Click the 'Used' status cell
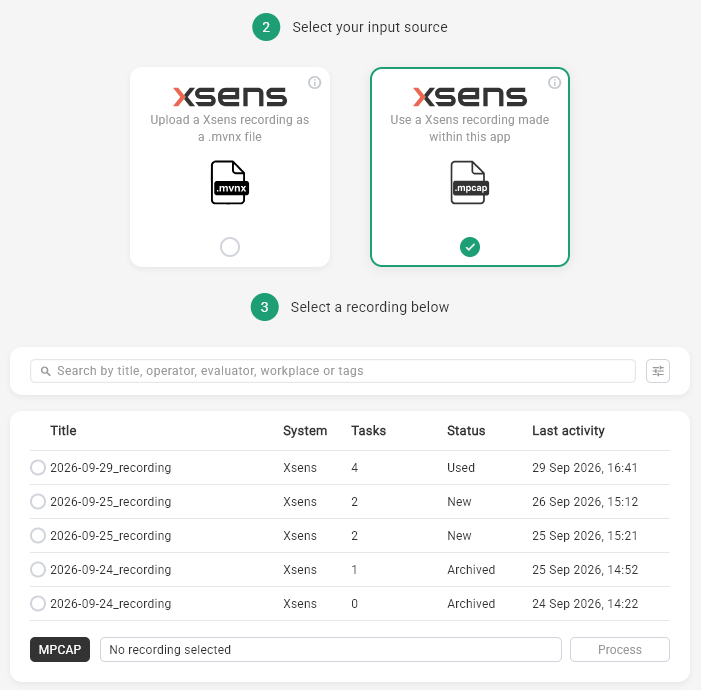Screen dimensions: 701x690 [x=460, y=467]
